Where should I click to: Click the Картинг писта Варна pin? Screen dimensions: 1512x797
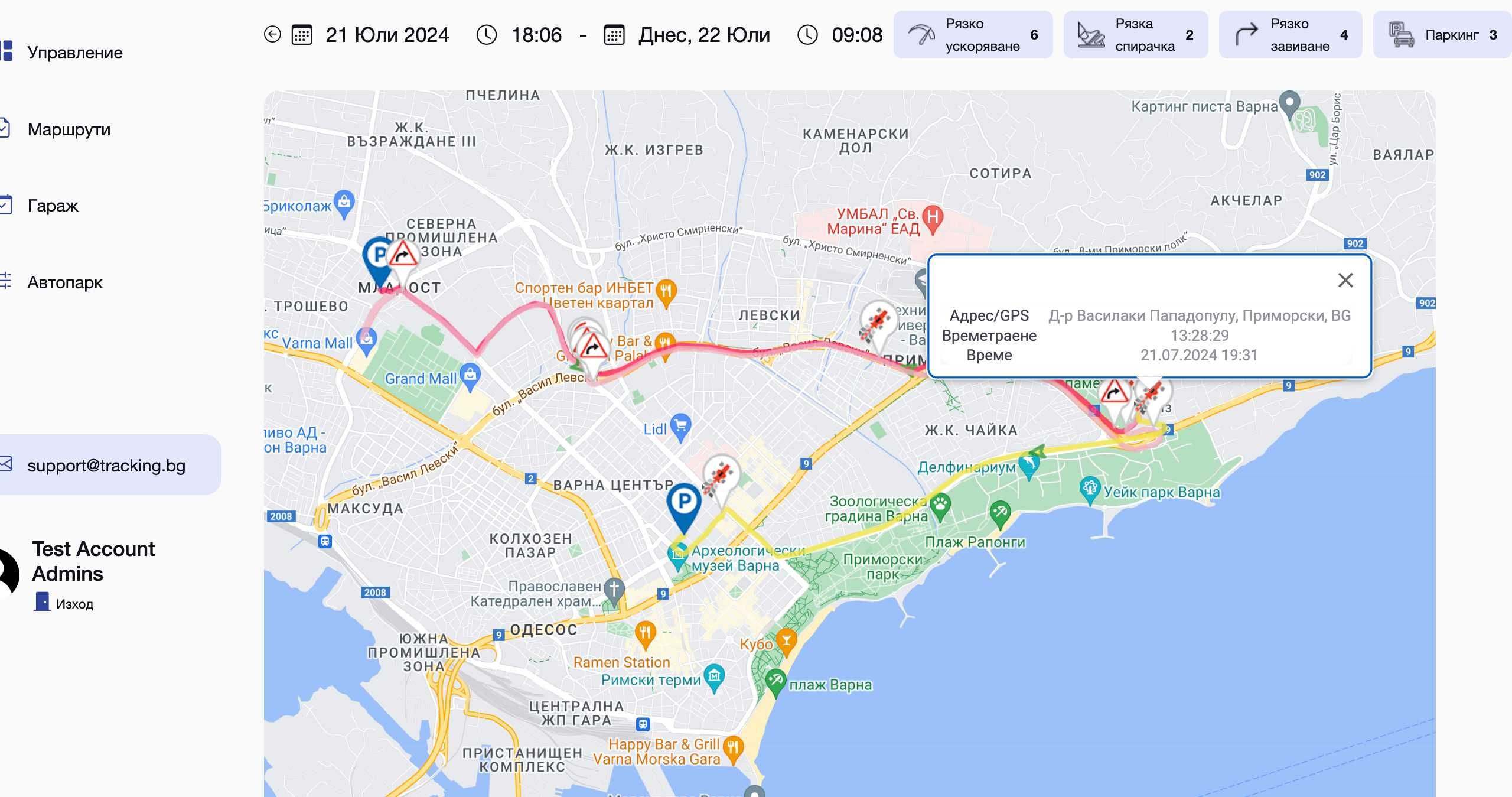[x=1289, y=105]
